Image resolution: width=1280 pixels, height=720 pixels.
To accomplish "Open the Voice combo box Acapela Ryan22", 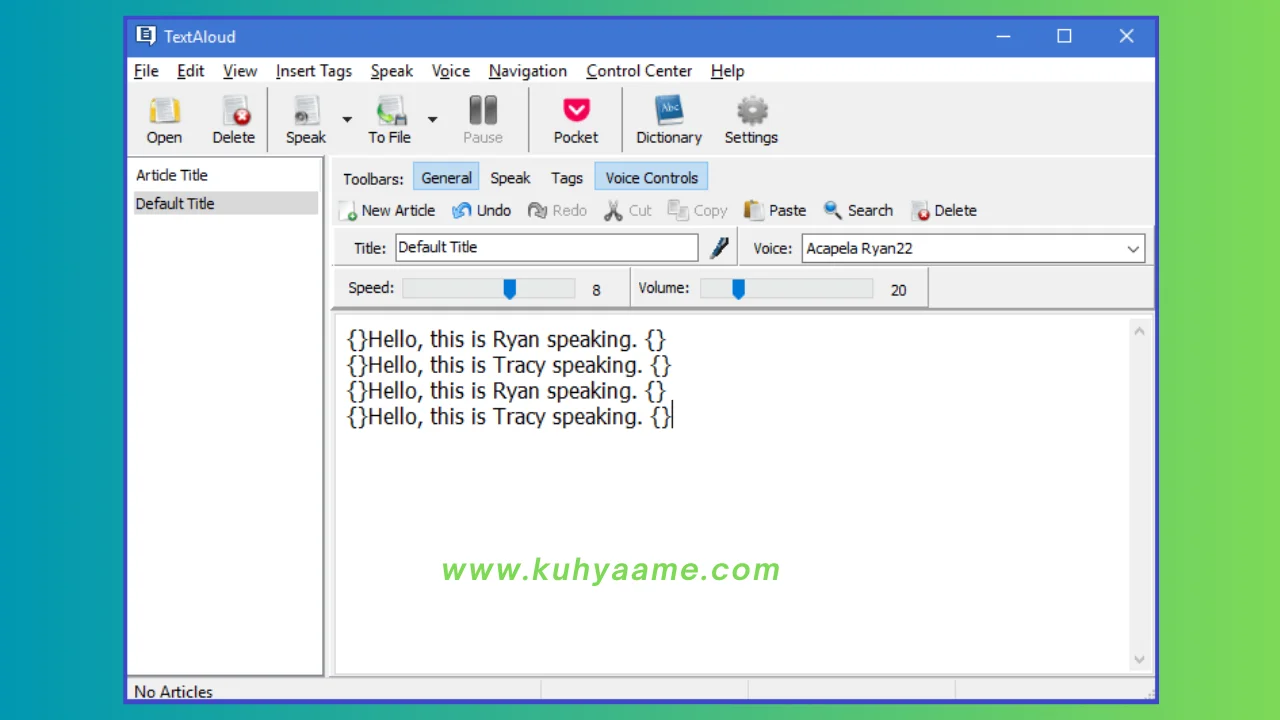I will [973, 248].
